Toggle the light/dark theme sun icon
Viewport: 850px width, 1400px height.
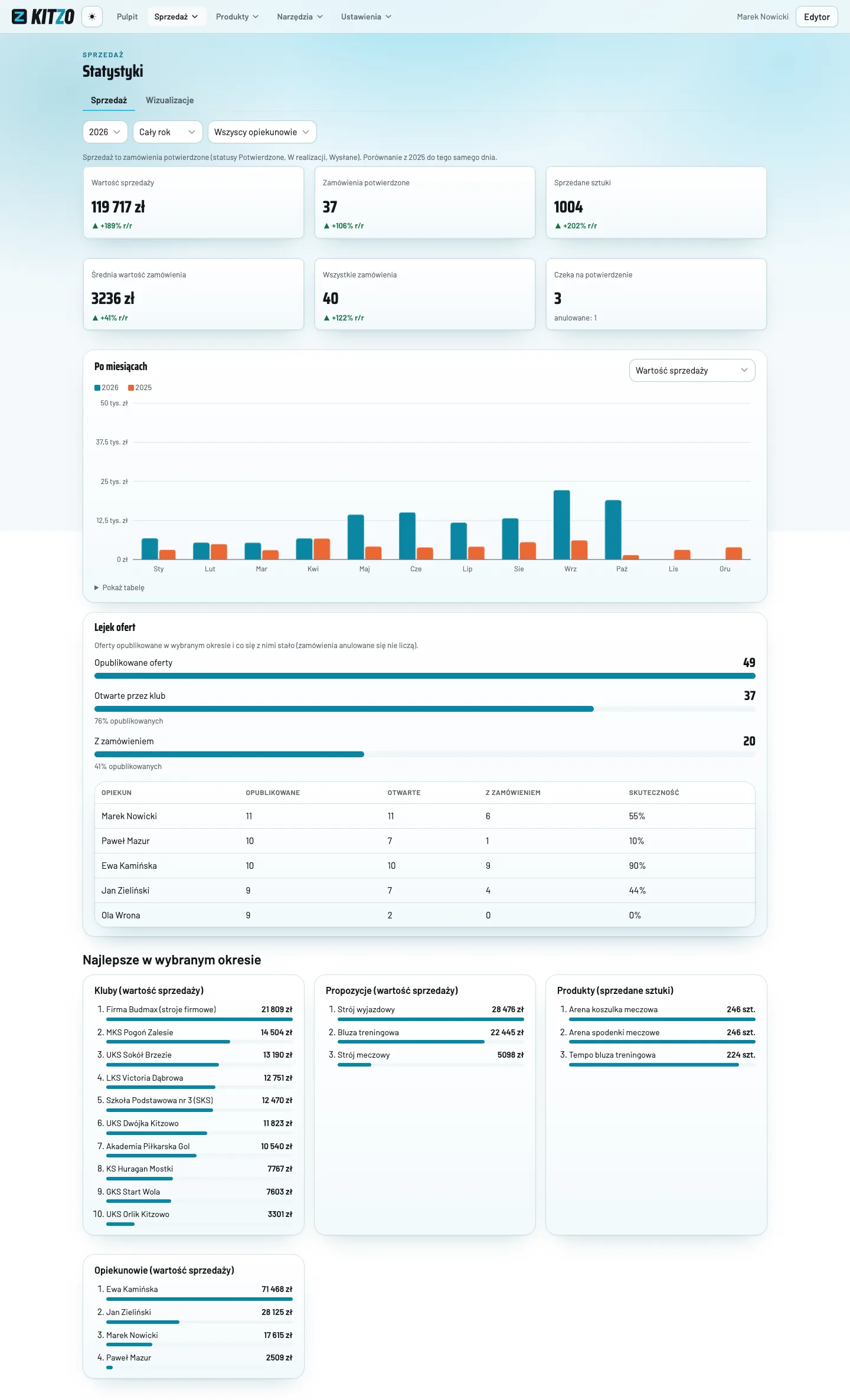92,17
